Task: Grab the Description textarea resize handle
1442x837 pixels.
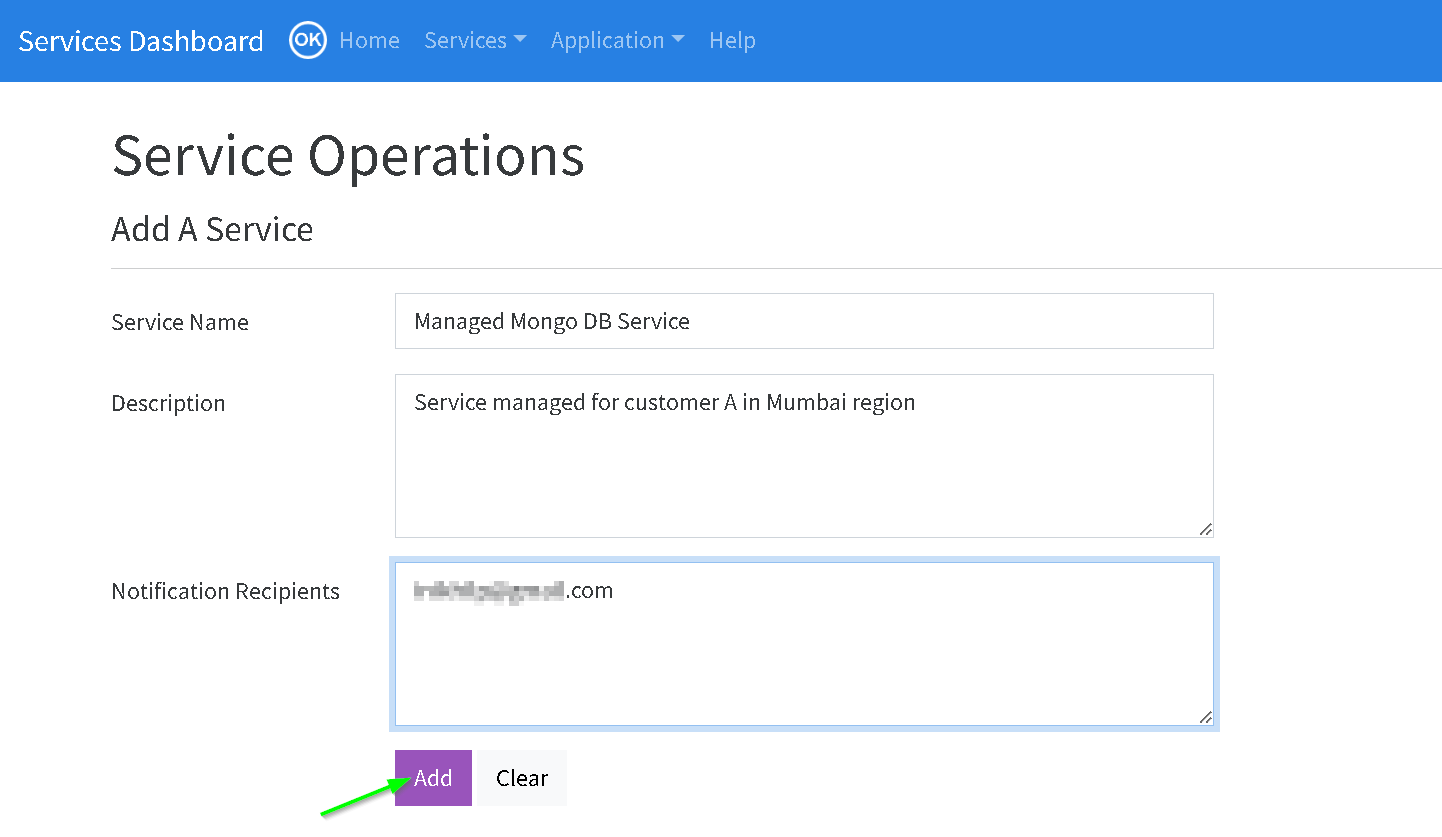Action: coord(1205,529)
